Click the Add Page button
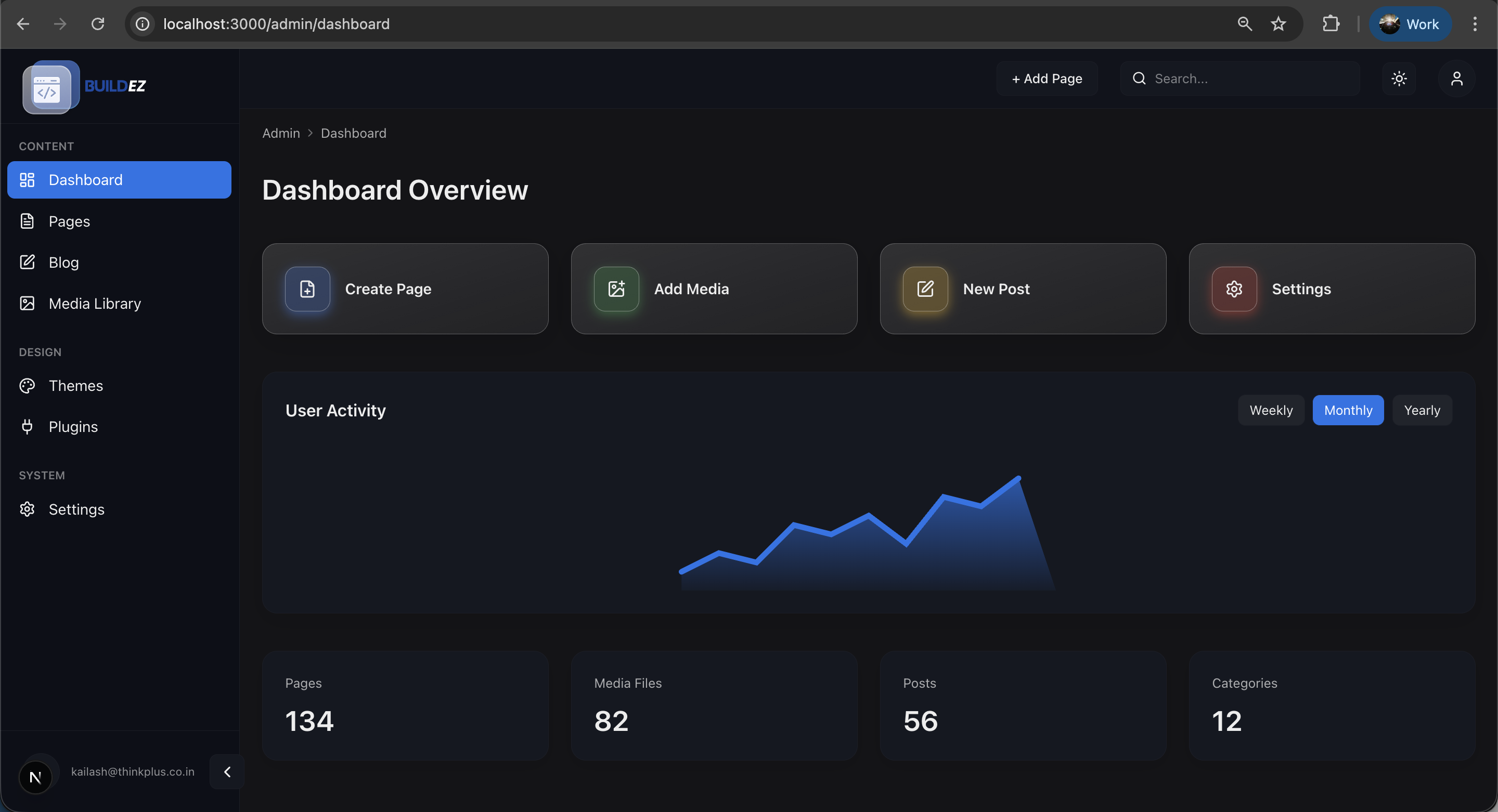The height and width of the screenshot is (812, 1498). coord(1046,78)
